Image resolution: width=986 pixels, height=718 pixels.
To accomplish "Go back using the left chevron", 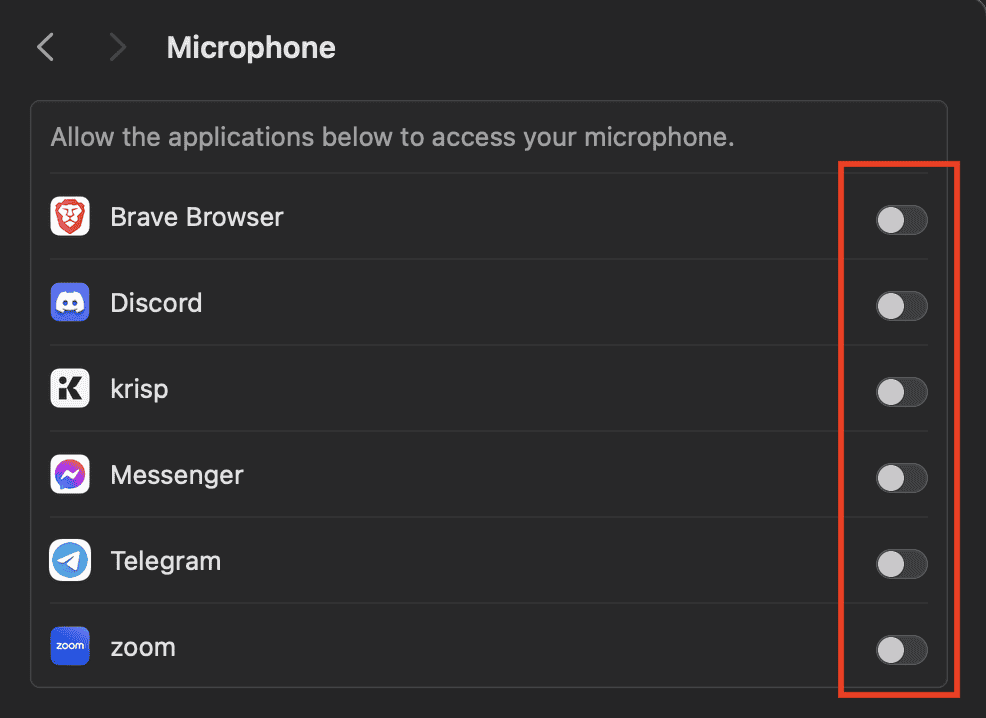I will point(45,47).
